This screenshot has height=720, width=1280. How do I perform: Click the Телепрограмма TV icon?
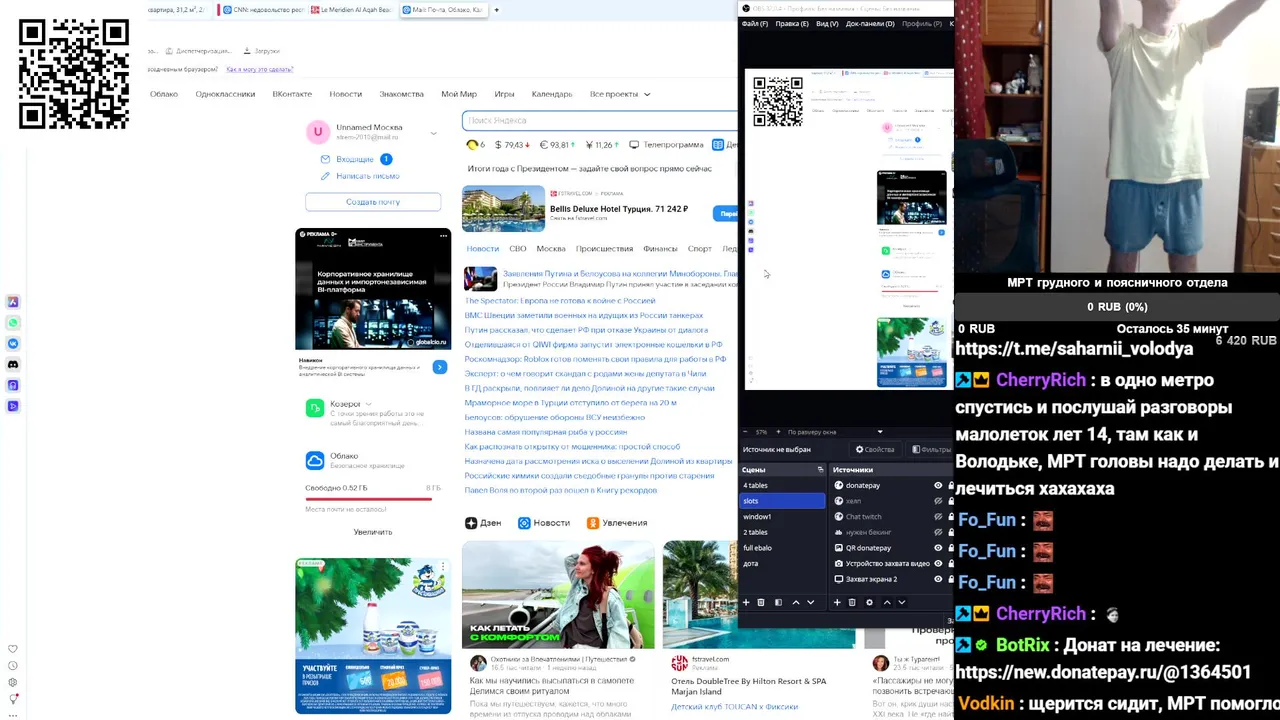pos(634,145)
